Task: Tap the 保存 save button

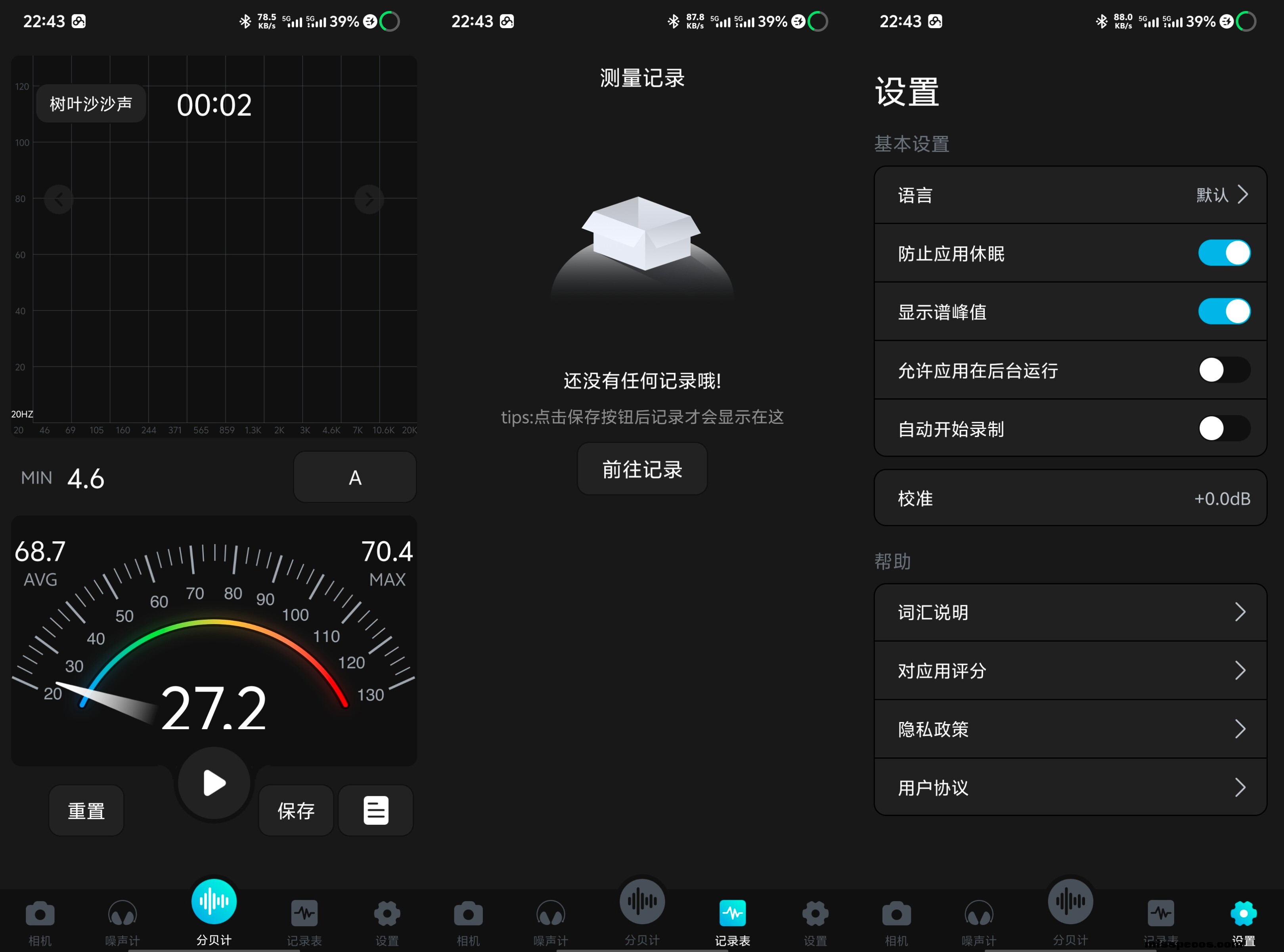Action: pos(295,810)
